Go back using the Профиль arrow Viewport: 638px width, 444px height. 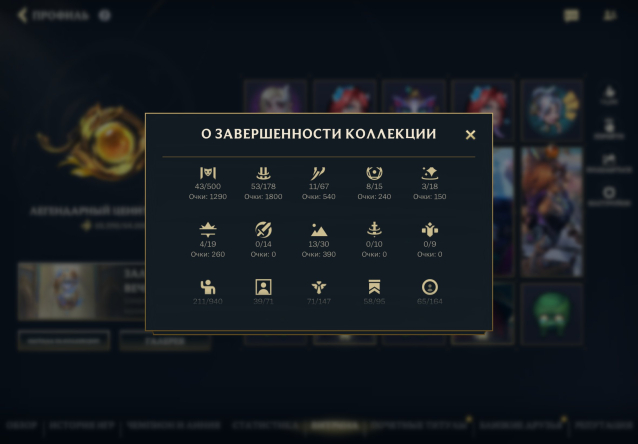[22, 15]
